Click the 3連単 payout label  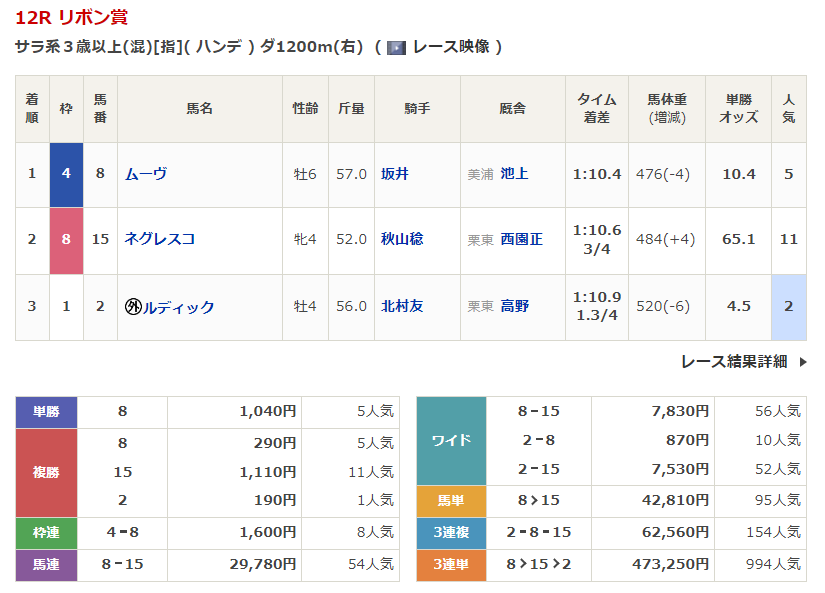(x=451, y=564)
